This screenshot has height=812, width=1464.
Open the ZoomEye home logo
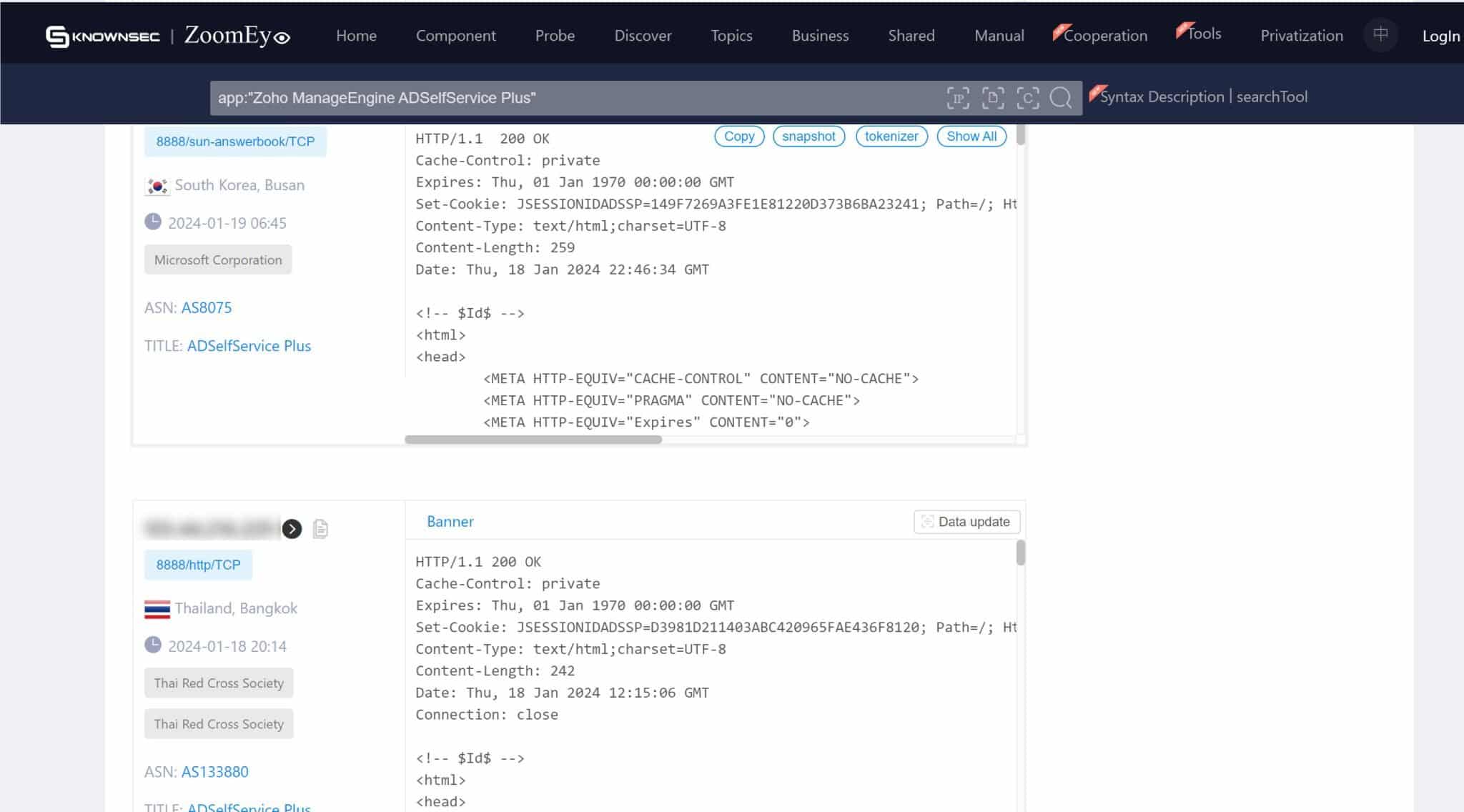click(237, 36)
